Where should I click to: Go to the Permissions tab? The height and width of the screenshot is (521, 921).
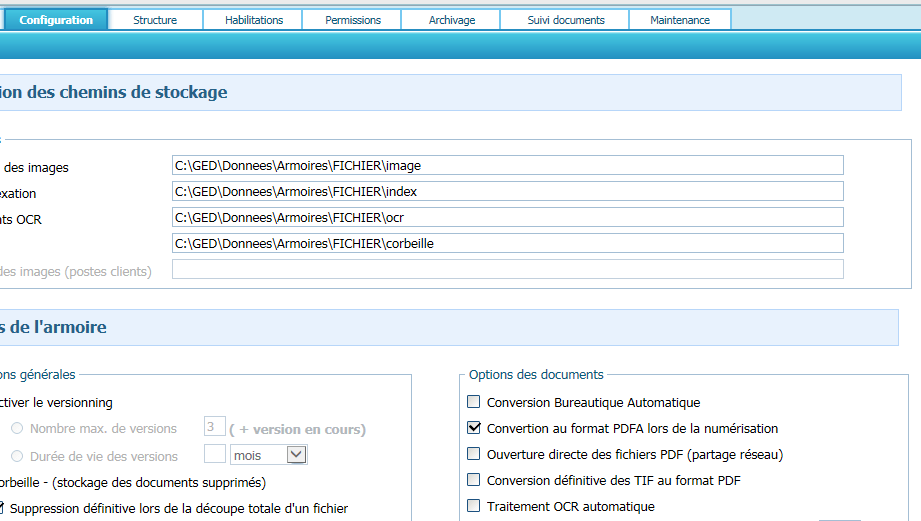352,20
